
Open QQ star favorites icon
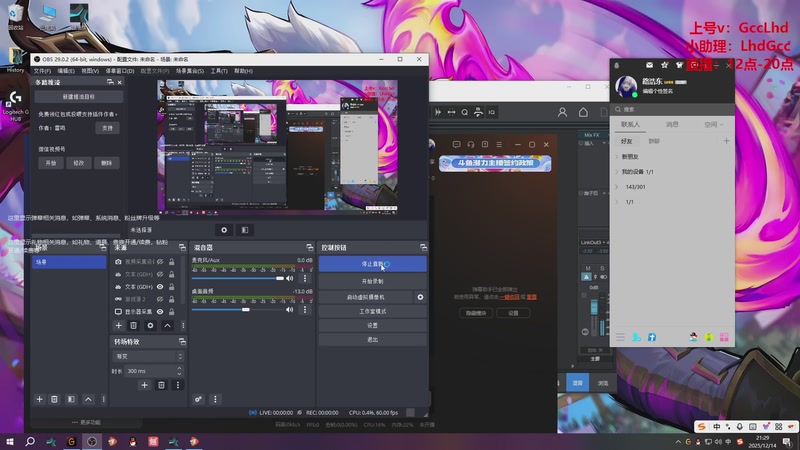coord(664,65)
